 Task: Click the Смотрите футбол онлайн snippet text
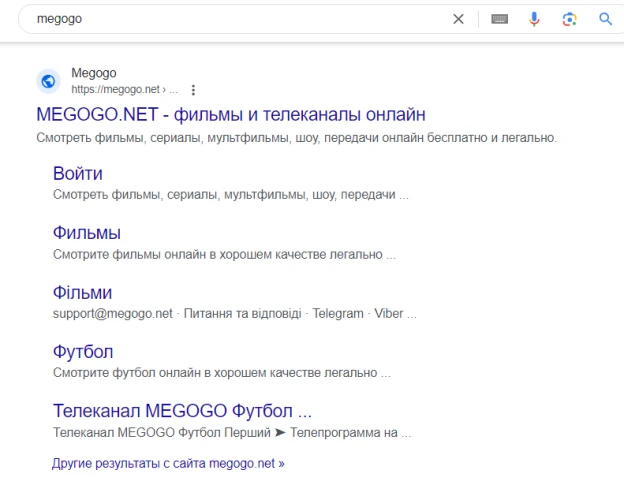pos(222,373)
